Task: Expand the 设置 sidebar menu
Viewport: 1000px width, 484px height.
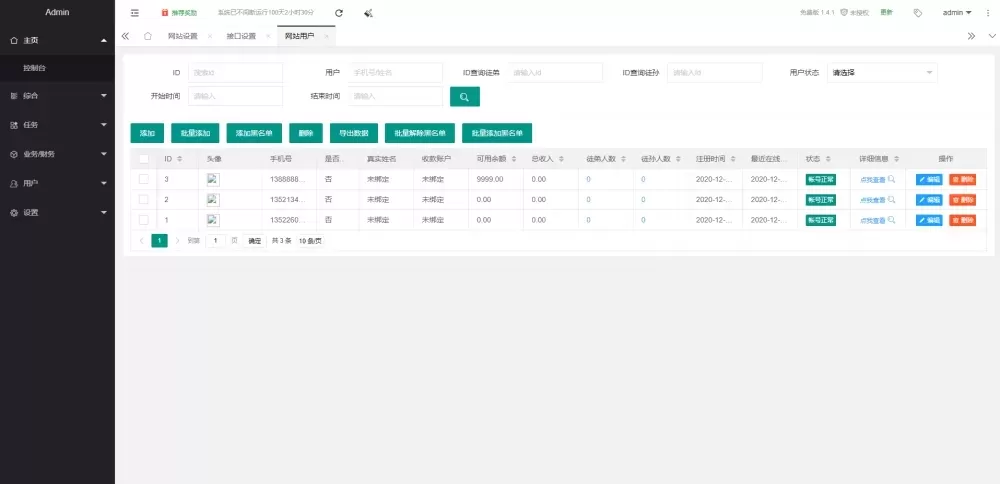Action: 57,213
